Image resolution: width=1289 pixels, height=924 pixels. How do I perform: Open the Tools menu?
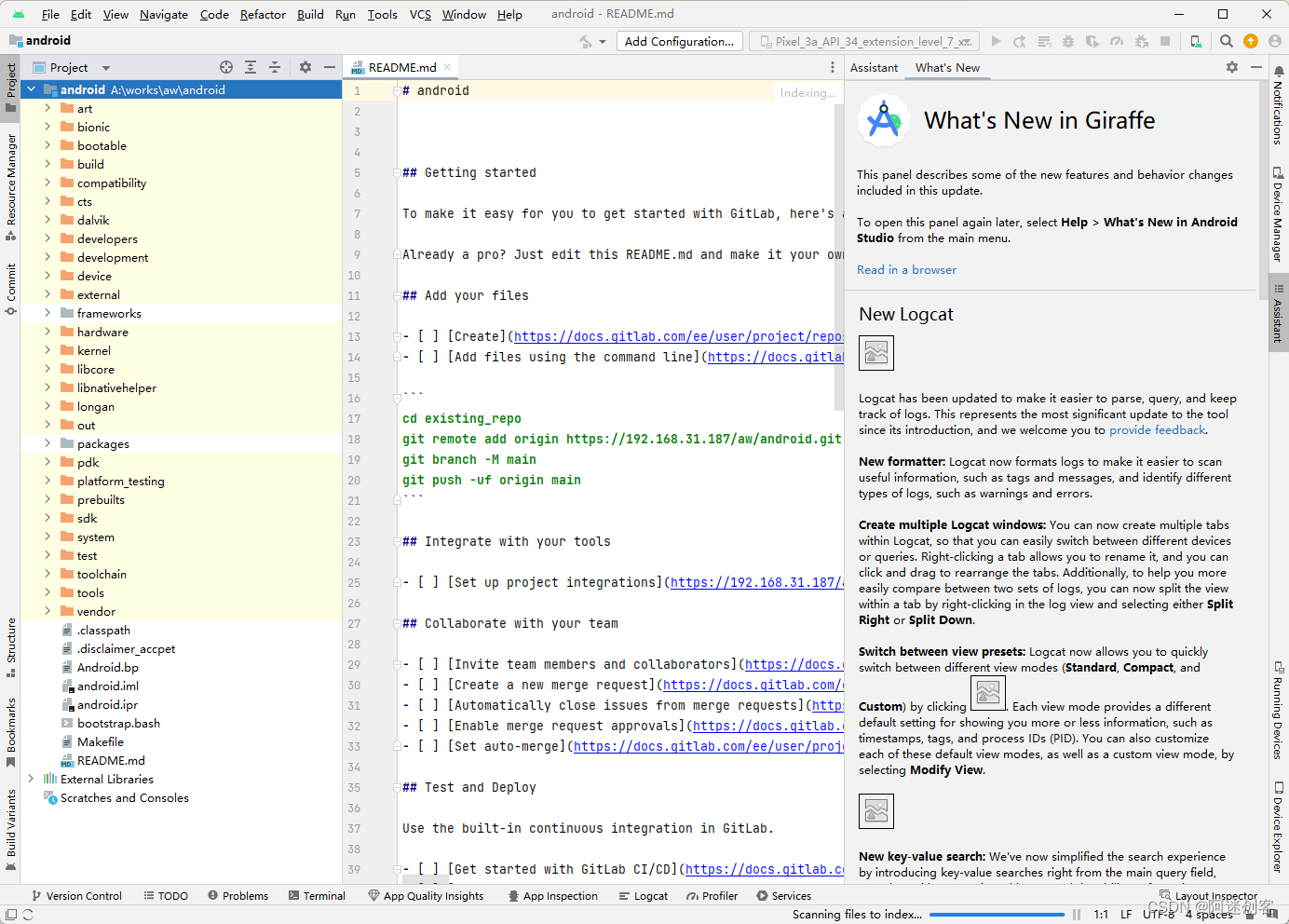382,14
